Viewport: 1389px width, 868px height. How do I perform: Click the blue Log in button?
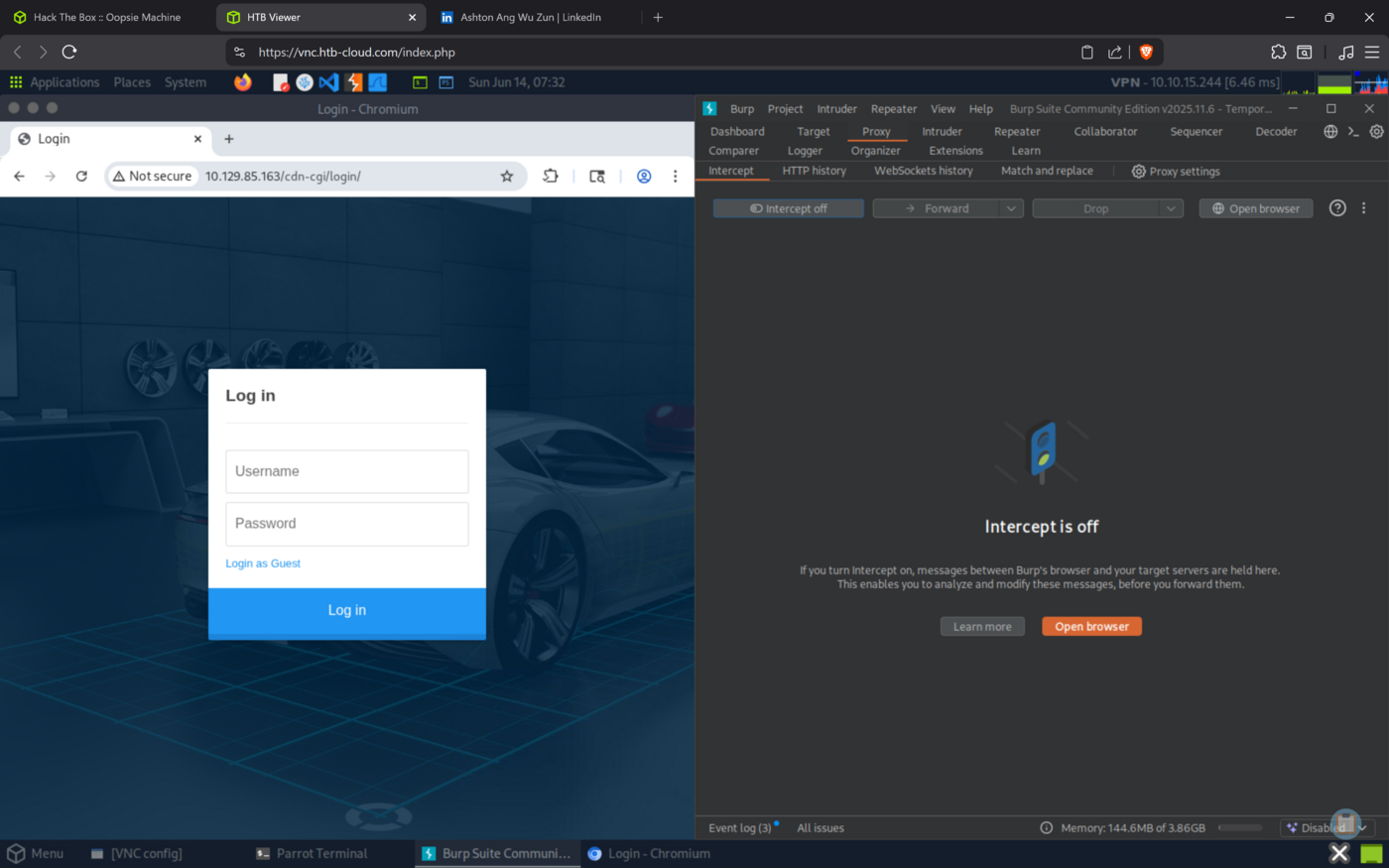coord(347,611)
